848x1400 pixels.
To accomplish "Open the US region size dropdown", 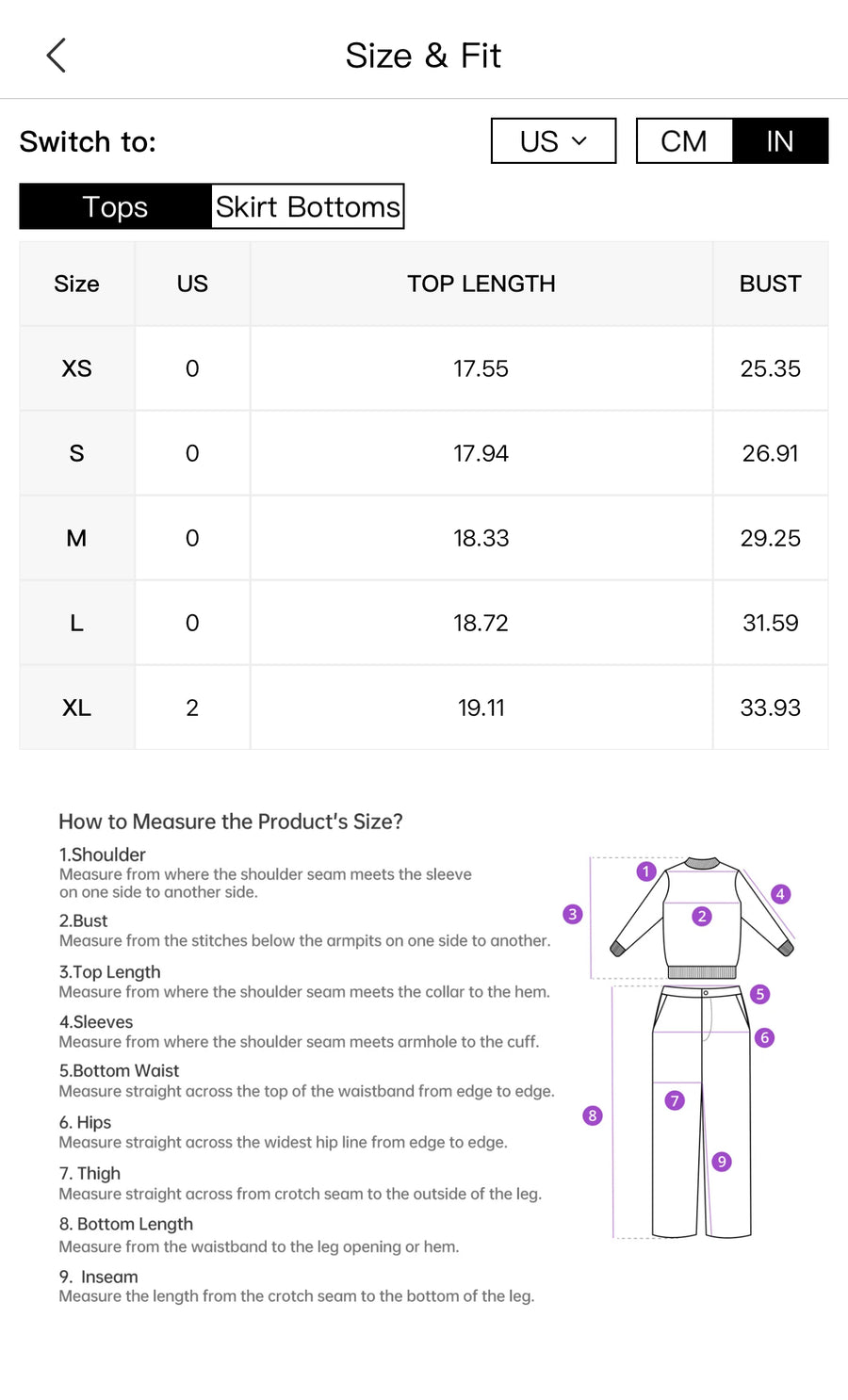I will pyautogui.click(x=554, y=141).
